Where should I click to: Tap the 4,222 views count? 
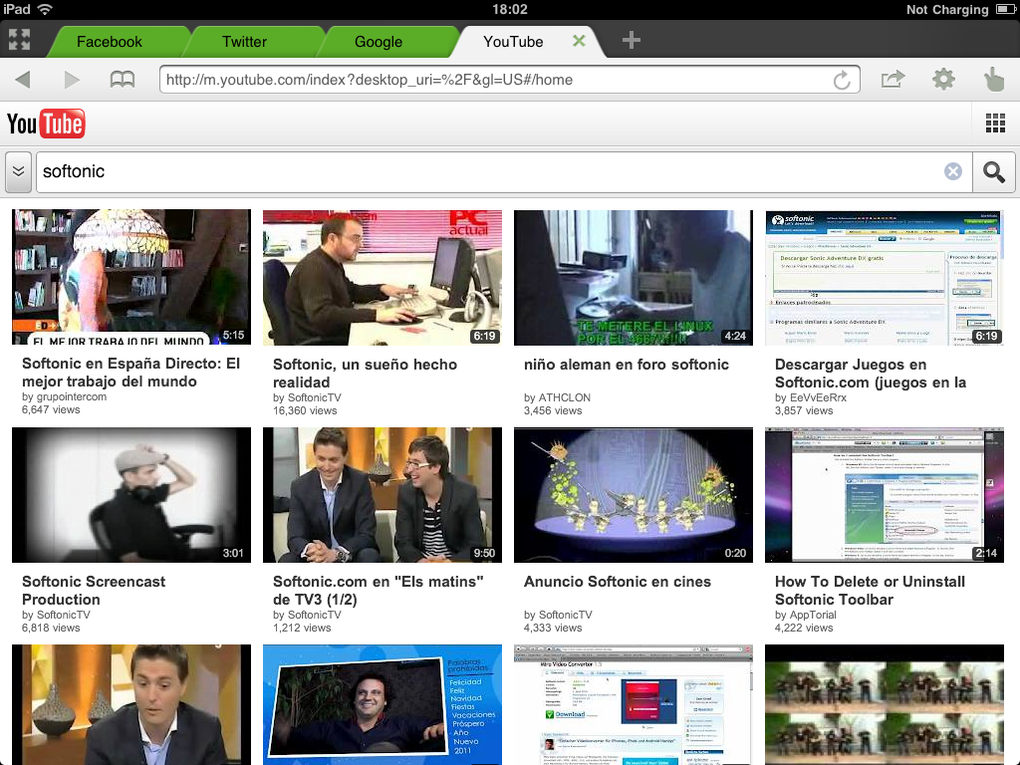pyautogui.click(x=804, y=628)
